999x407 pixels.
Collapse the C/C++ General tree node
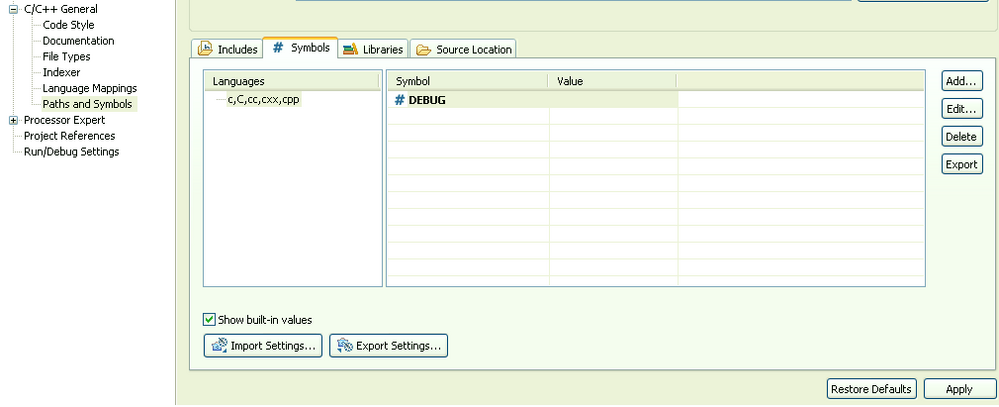click(13, 10)
